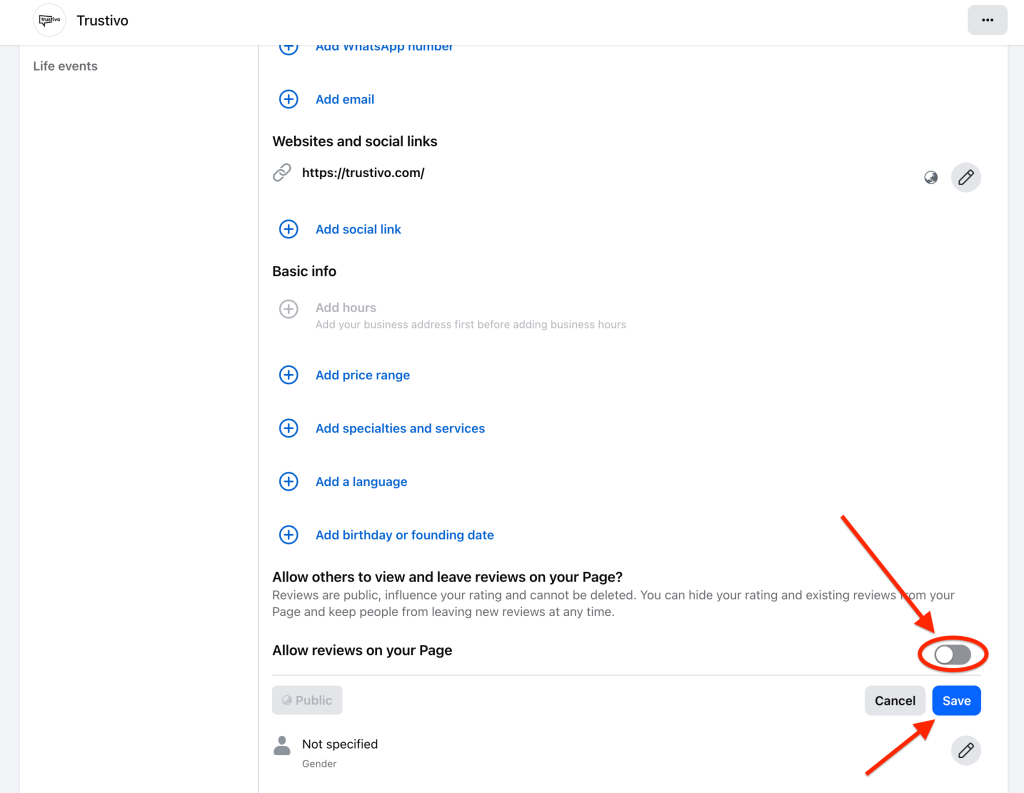Click the plus icon beside Add email
This screenshot has width=1024, height=793.
(x=288, y=99)
